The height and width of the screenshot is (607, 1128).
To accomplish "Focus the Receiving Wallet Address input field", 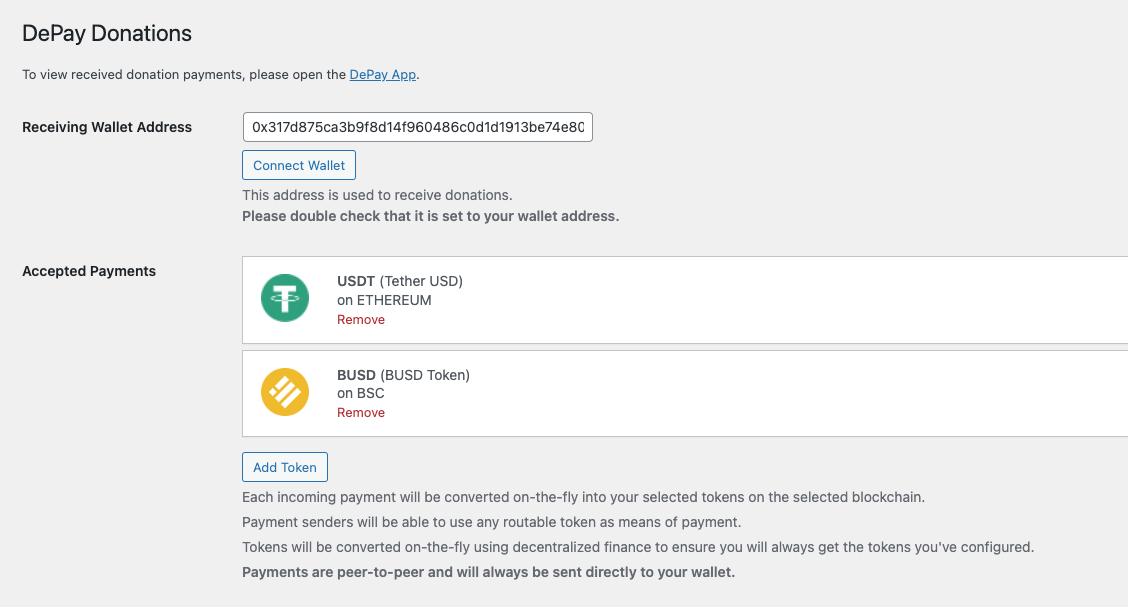I will pos(418,127).
